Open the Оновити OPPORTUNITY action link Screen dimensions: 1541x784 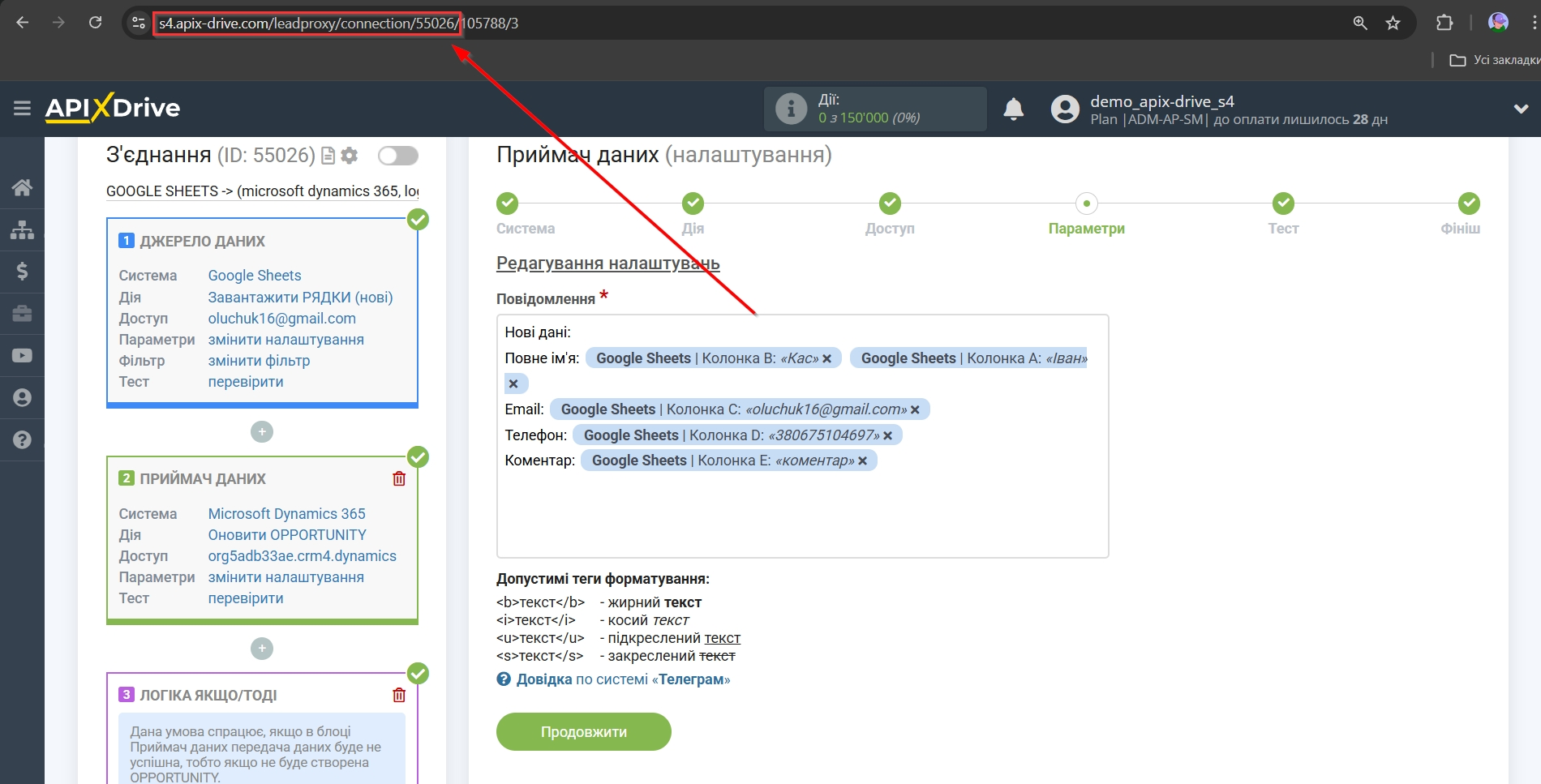[287, 535]
